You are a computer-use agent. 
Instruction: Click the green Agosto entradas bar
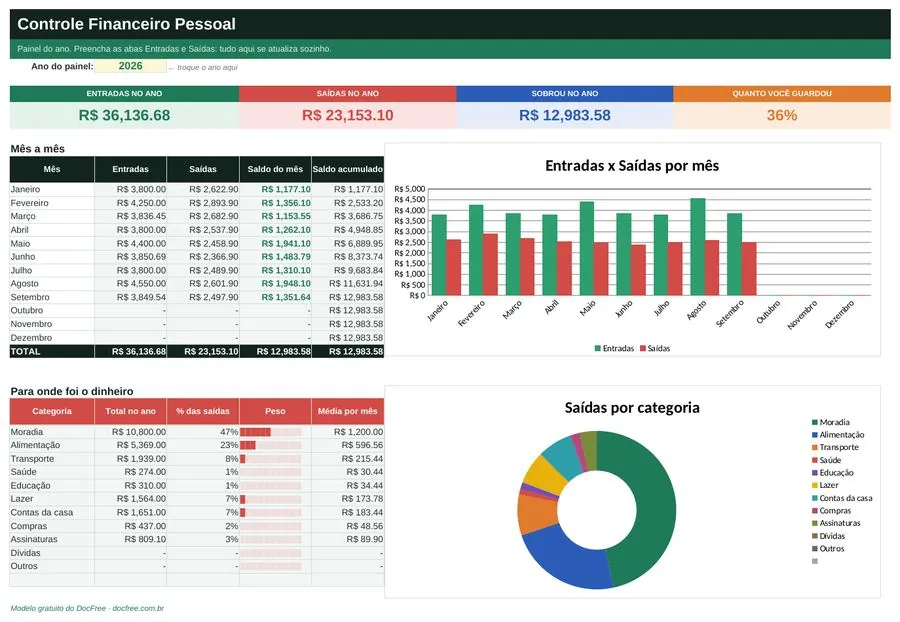point(697,247)
